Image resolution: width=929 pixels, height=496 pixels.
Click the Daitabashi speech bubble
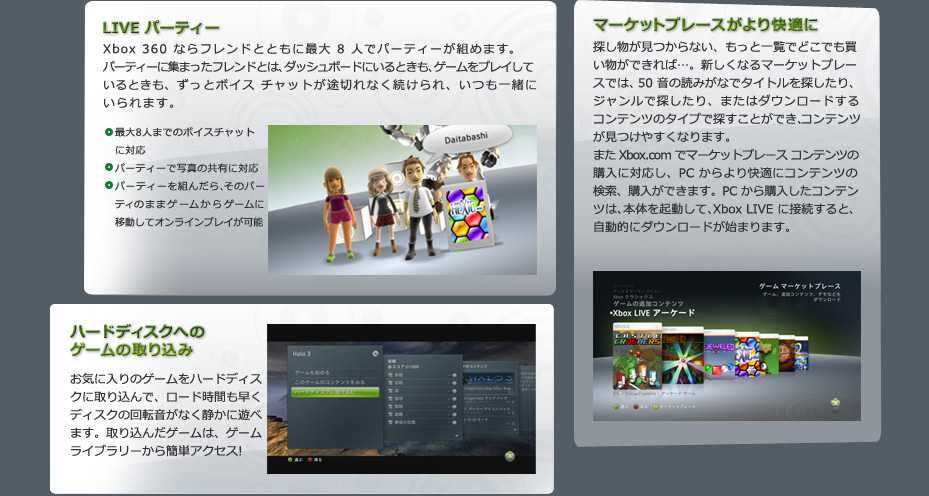(466, 140)
